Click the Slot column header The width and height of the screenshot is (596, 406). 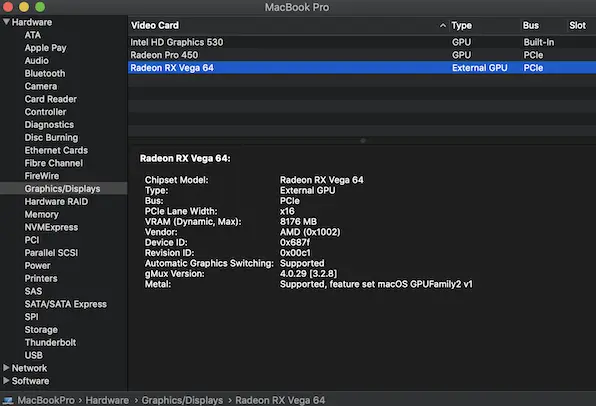coord(577,25)
